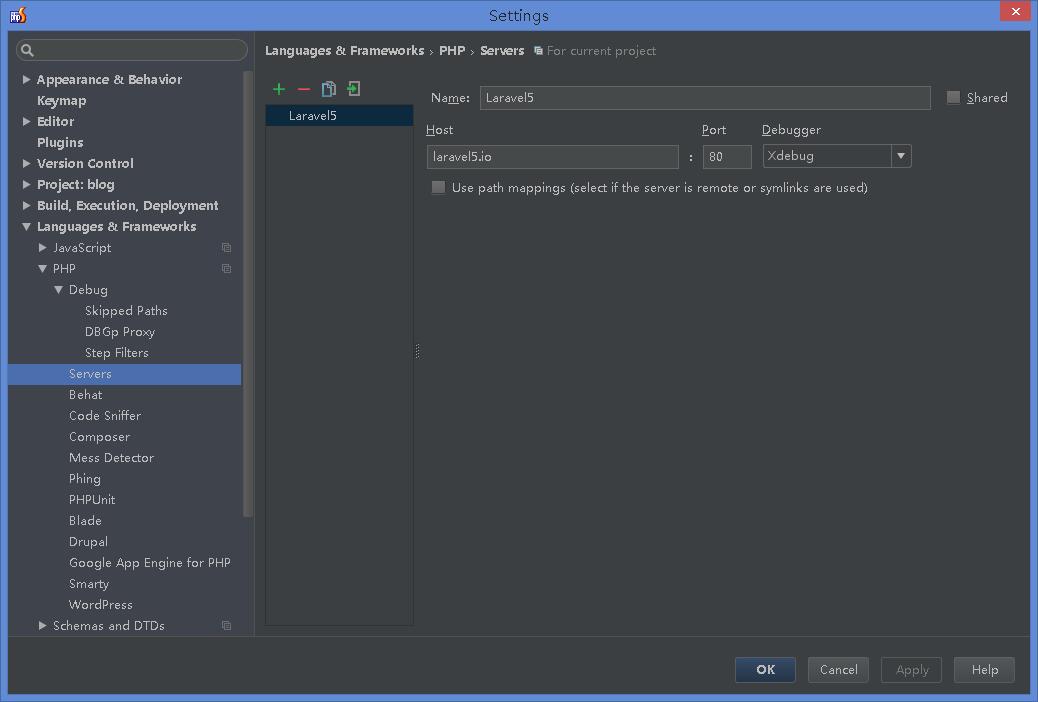Enable Use path mappings option
This screenshot has height=702, width=1038.
pos(438,187)
